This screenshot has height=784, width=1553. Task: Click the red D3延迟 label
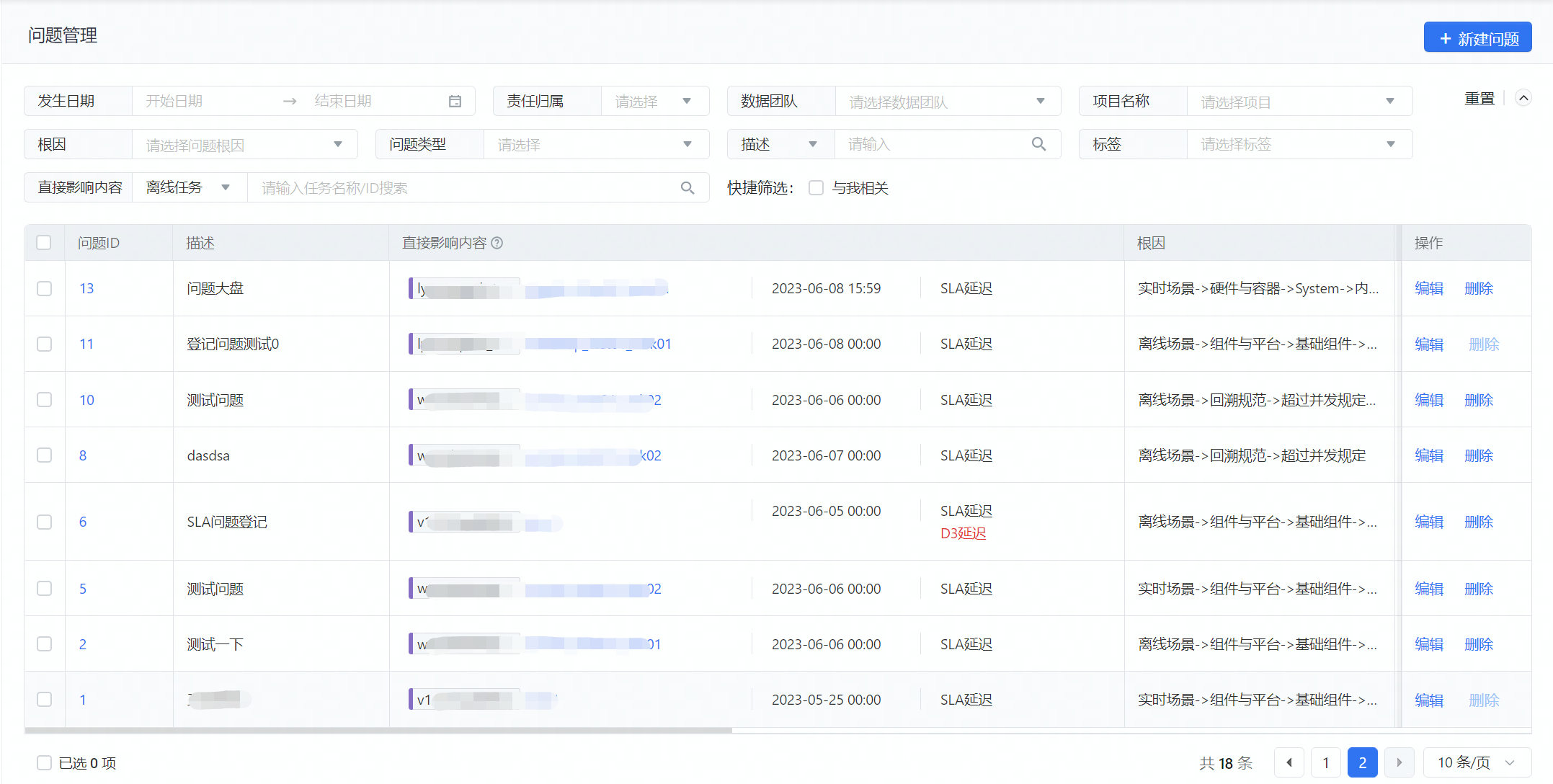[964, 533]
